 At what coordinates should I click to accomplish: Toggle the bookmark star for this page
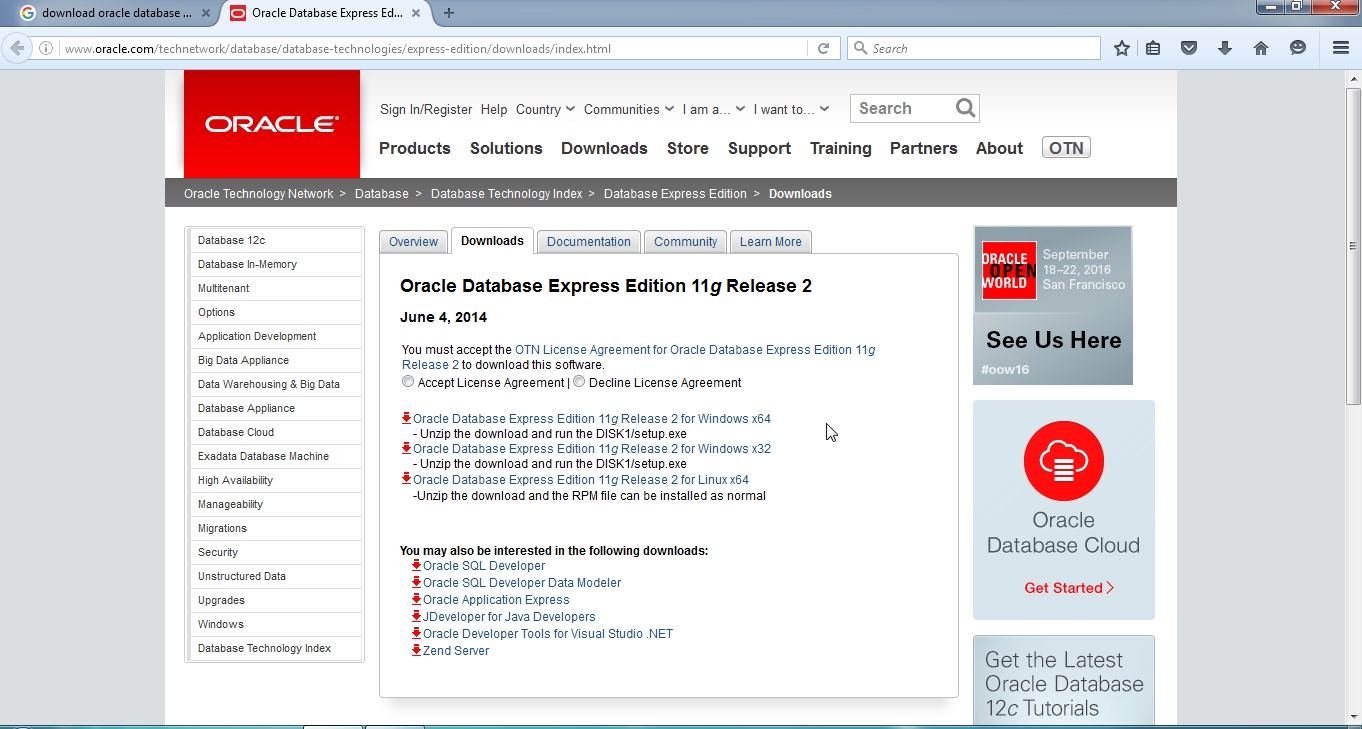[x=1121, y=47]
